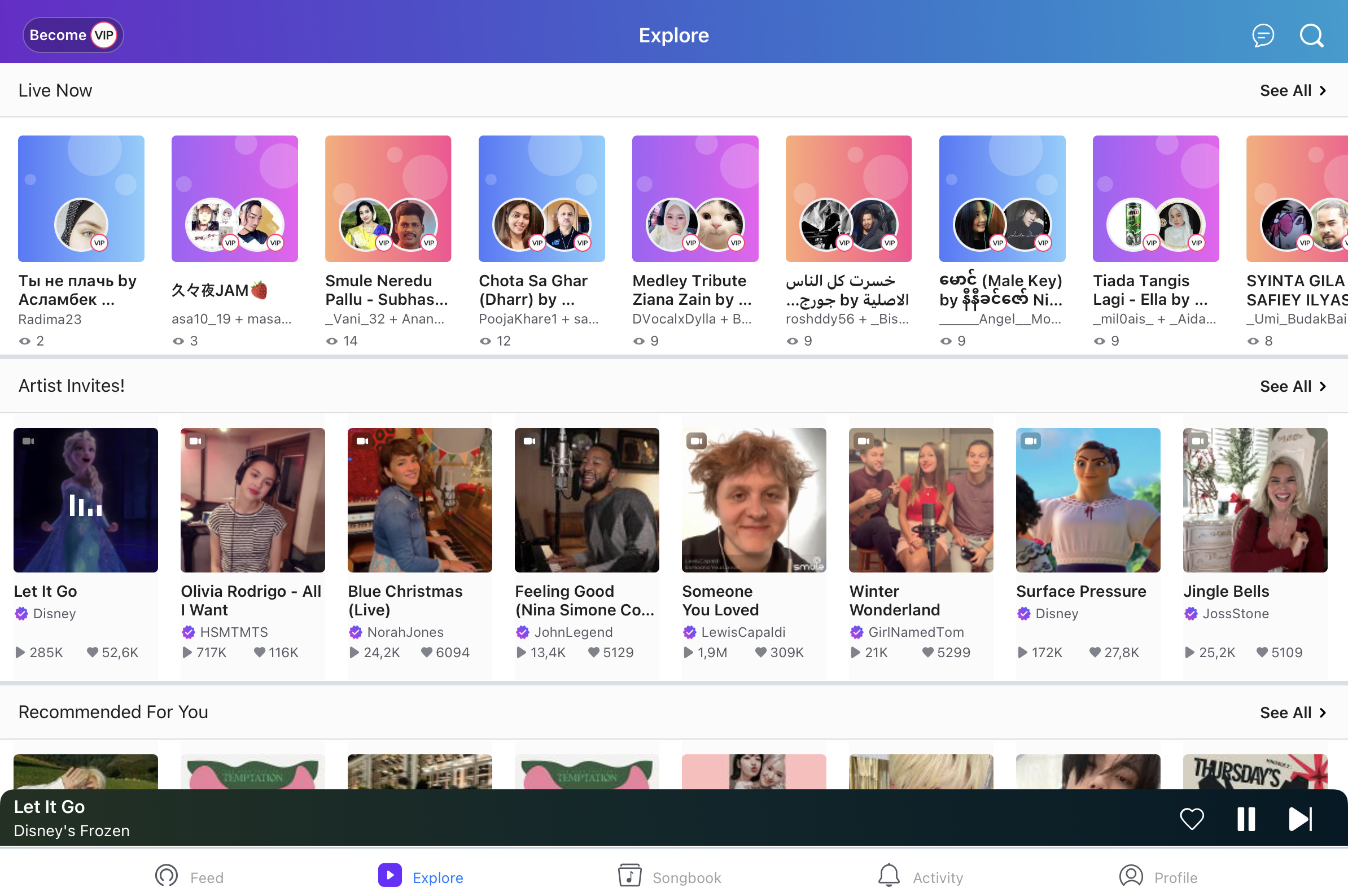The image size is (1348, 896).
Task: Click the LewisCapaldi artist link
Action: coord(743,632)
